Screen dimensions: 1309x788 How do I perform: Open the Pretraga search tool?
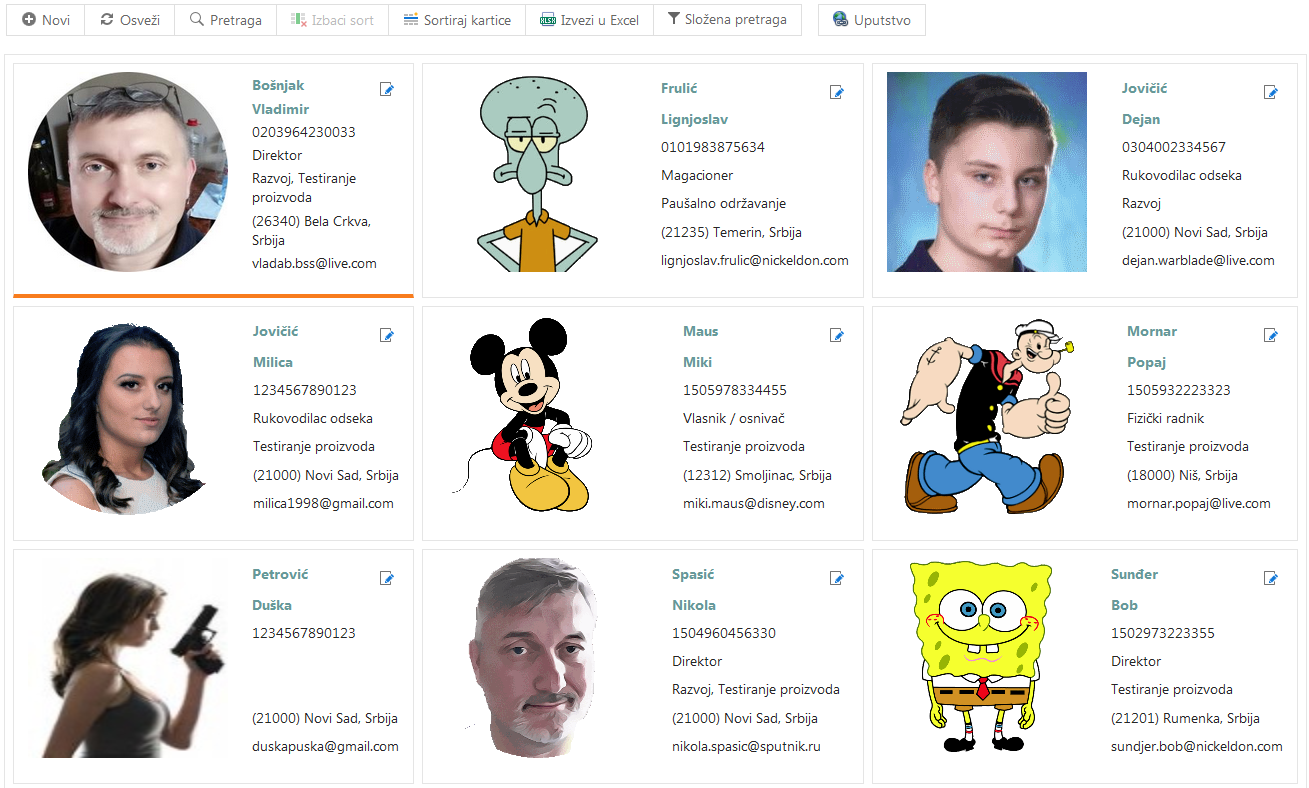coord(225,20)
